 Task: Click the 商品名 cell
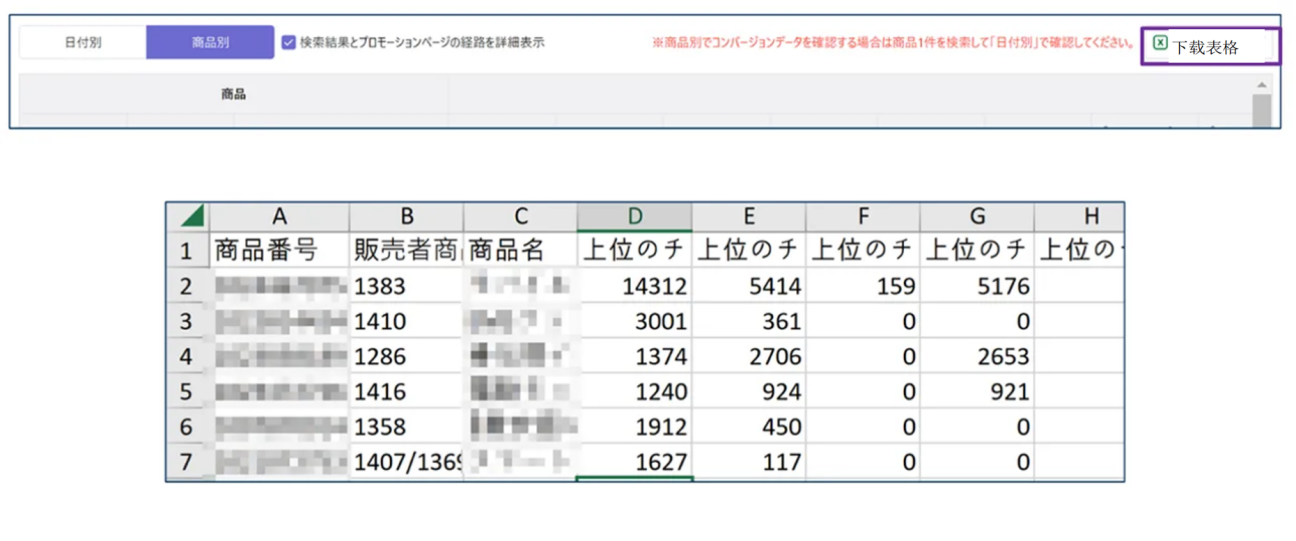(x=520, y=250)
